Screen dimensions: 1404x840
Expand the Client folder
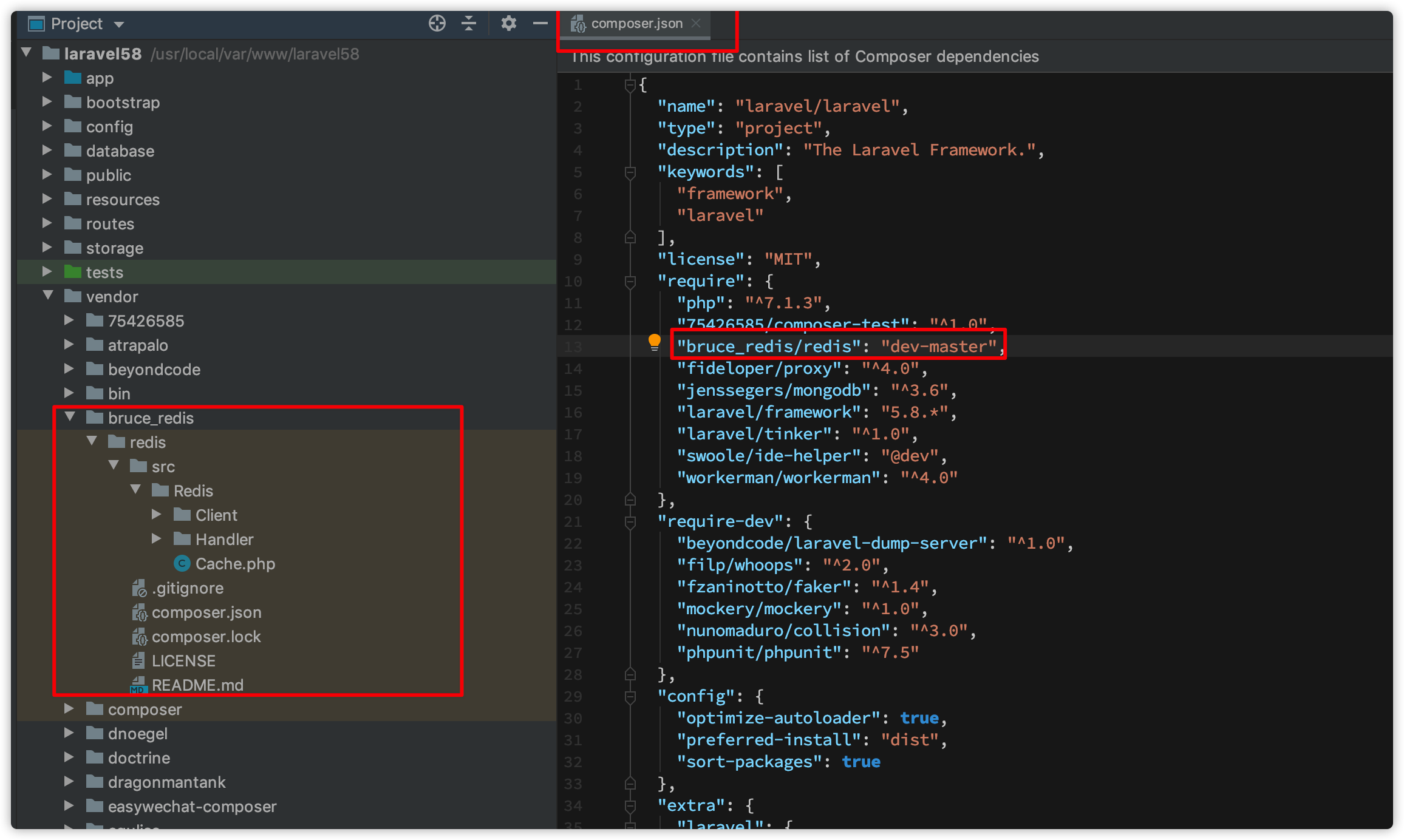(x=157, y=515)
